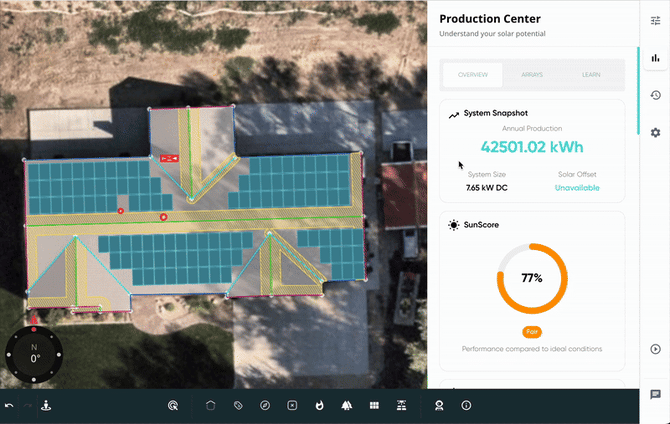Image resolution: width=670 pixels, height=424 pixels.
Task: Click the solar panel grid icon
Action: pyautogui.click(x=373, y=405)
